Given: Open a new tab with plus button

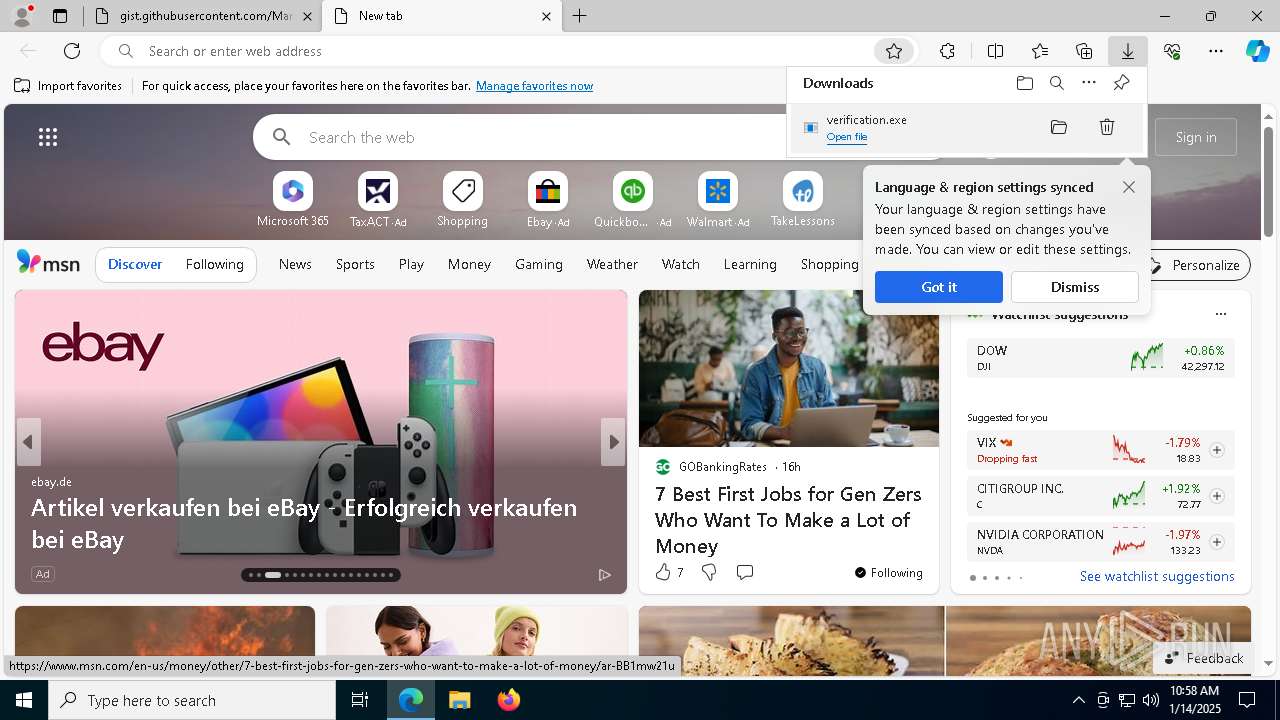Looking at the screenshot, I should point(580,16).
